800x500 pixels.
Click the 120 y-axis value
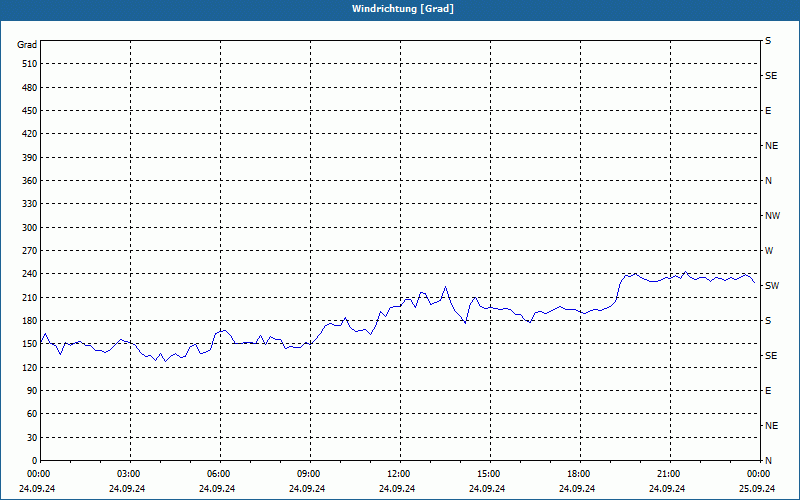(30, 367)
